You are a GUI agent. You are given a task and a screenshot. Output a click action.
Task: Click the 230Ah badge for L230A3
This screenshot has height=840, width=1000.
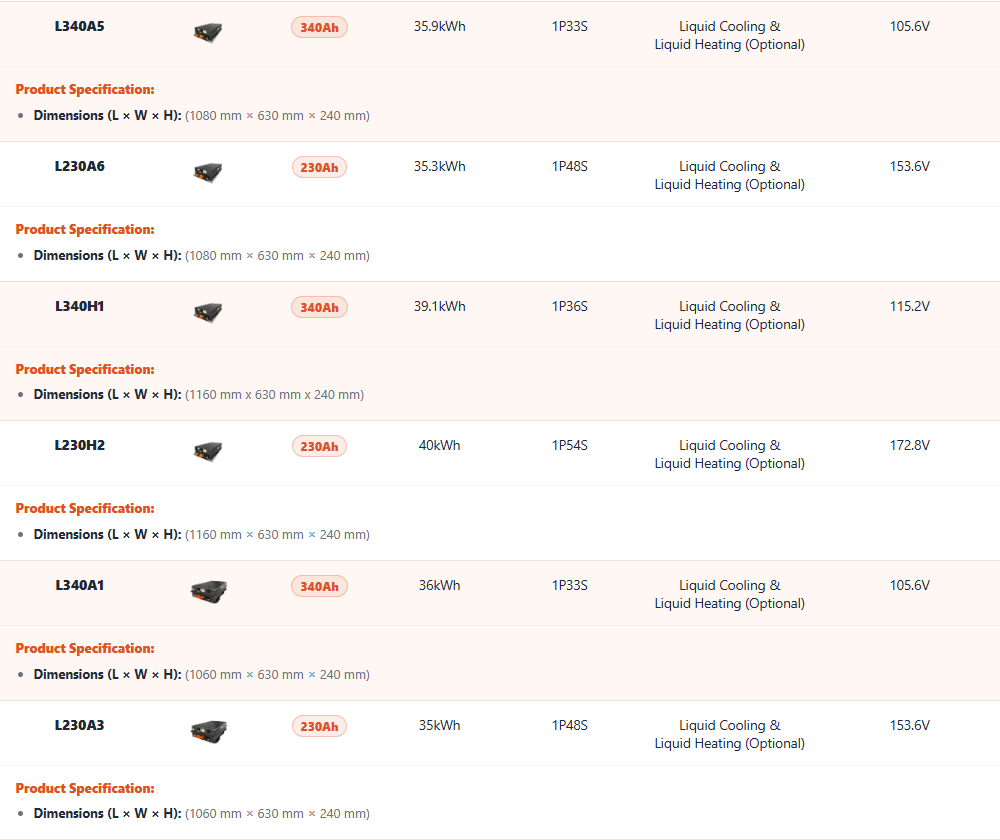319,727
